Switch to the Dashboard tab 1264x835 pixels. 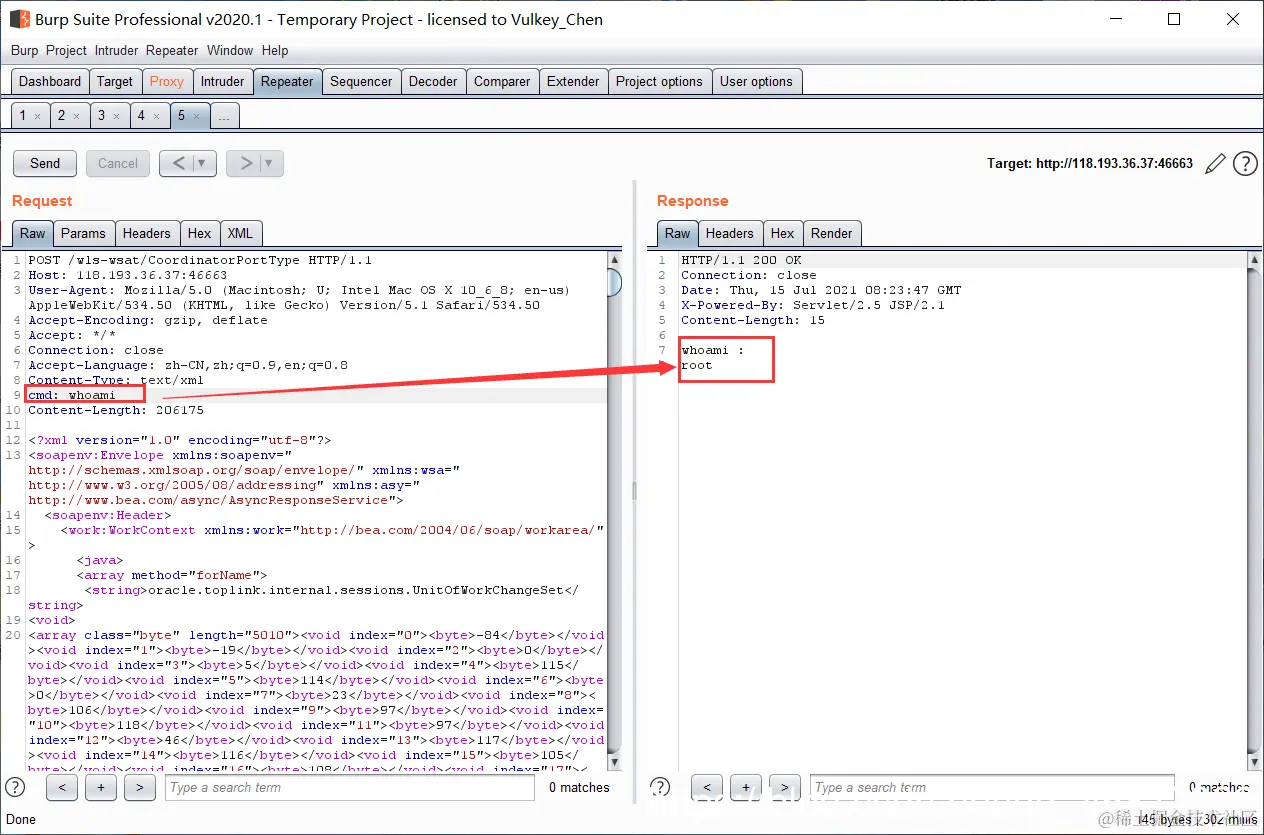coord(50,81)
